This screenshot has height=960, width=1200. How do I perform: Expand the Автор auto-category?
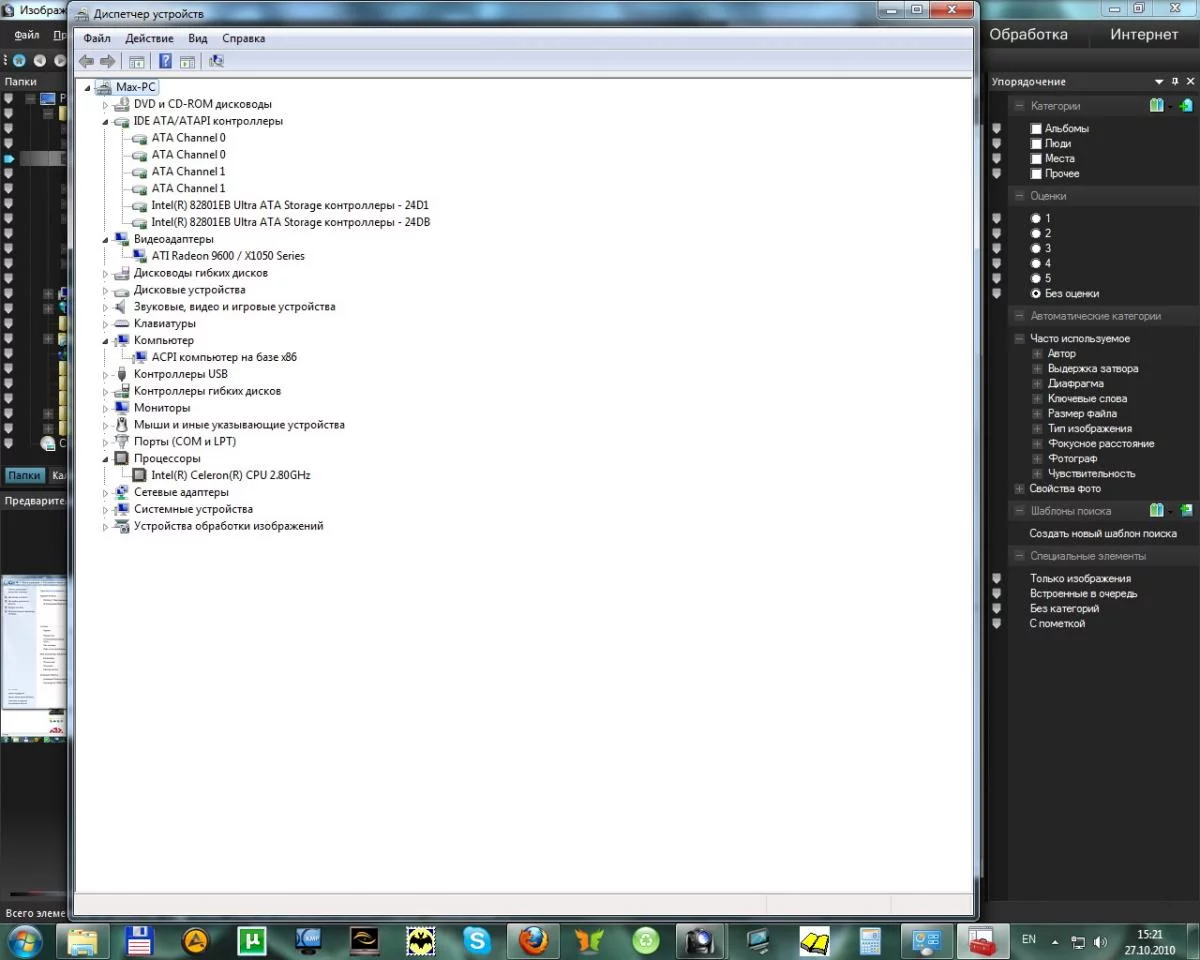[1037, 354]
